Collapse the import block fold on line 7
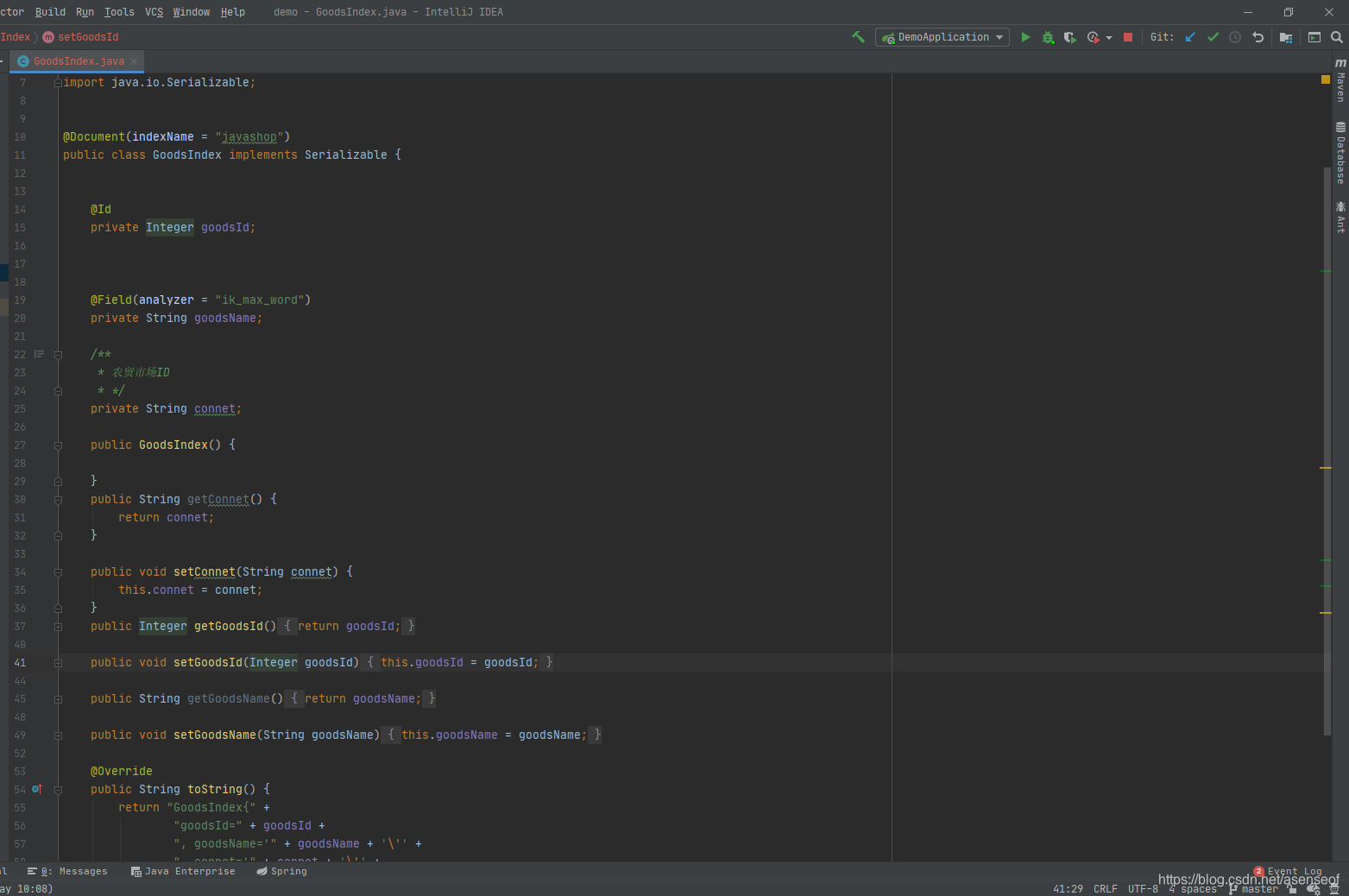The height and width of the screenshot is (896, 1349). [x=58, y=83]
